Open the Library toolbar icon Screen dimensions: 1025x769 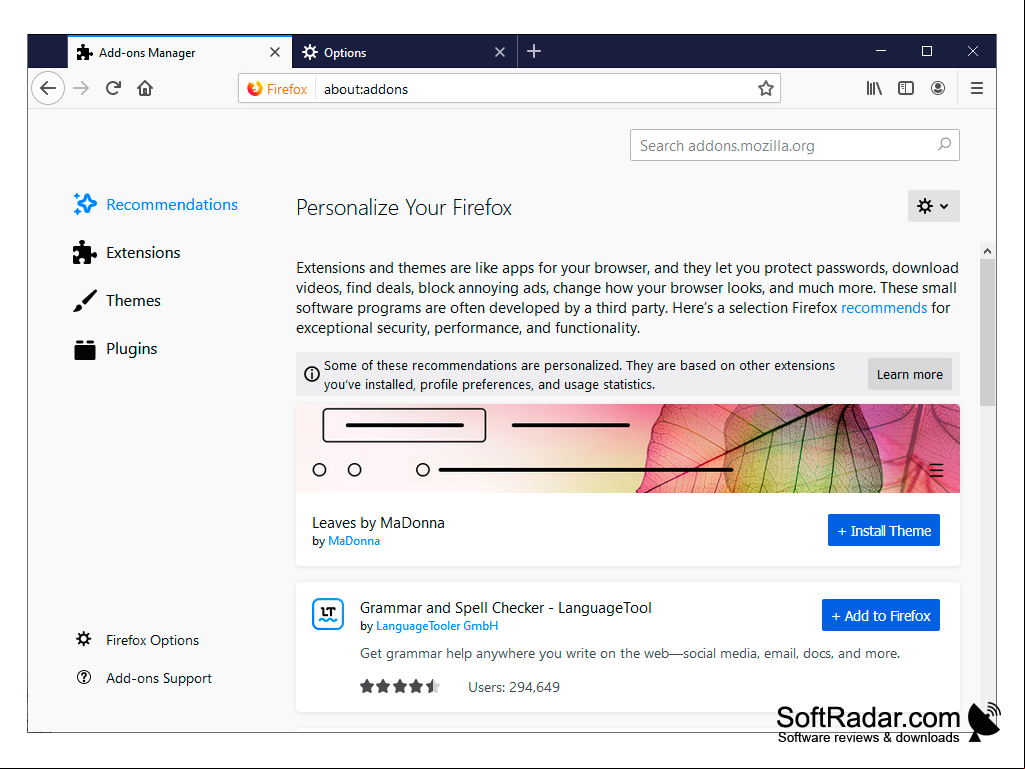(874, 88)
